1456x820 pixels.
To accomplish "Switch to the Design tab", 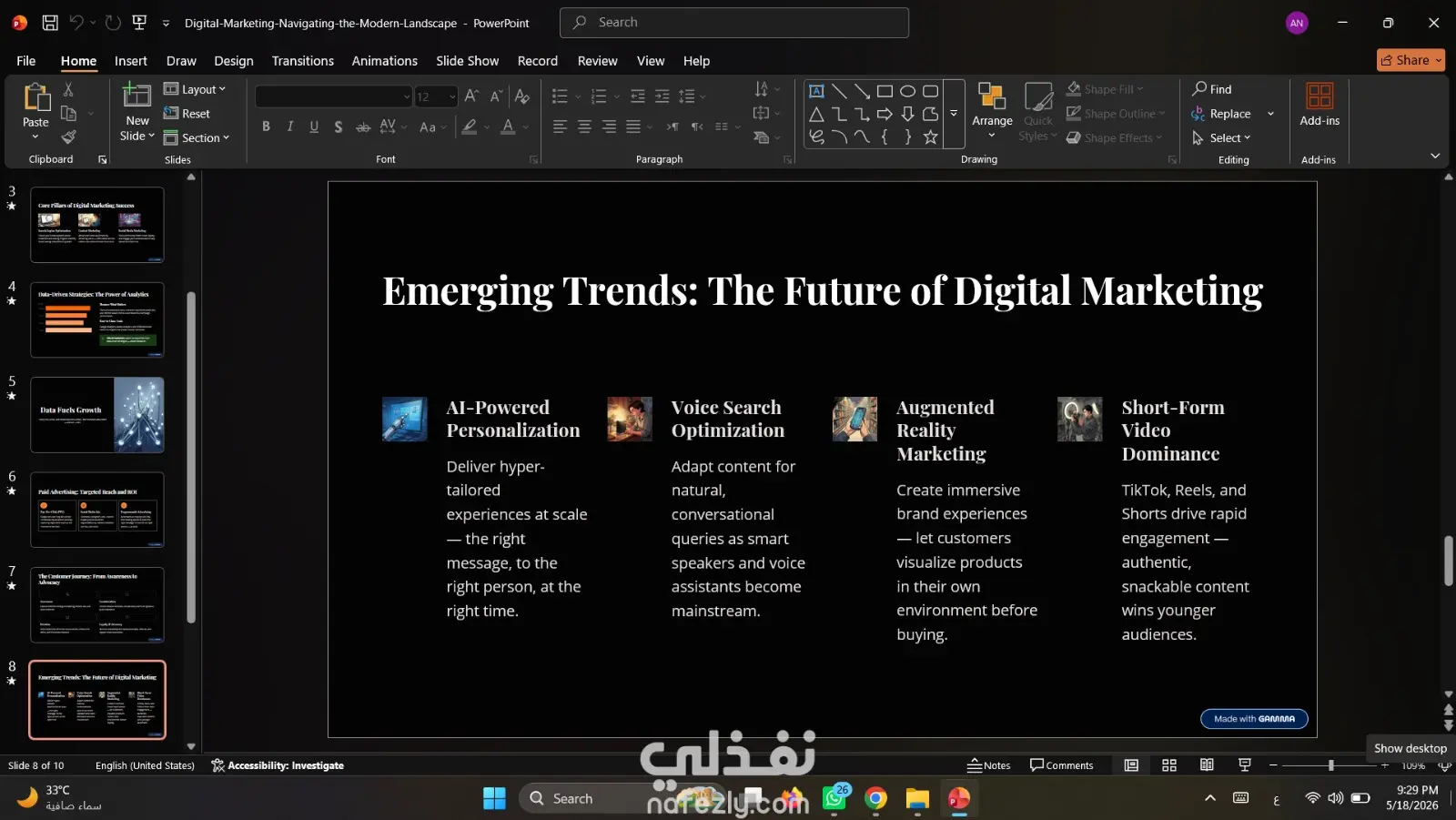I will tap(234, 61).
